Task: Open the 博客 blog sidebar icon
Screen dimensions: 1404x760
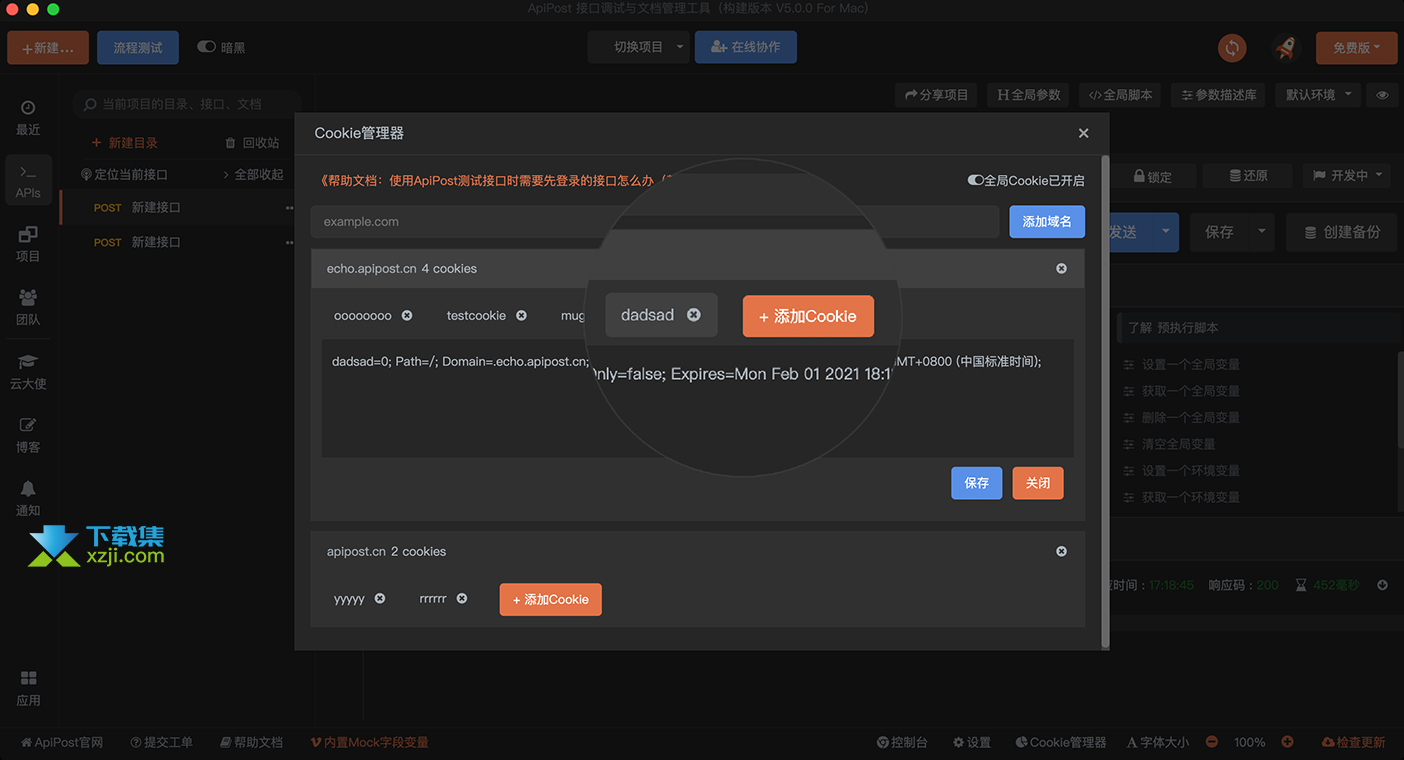Action: [28, 435]
